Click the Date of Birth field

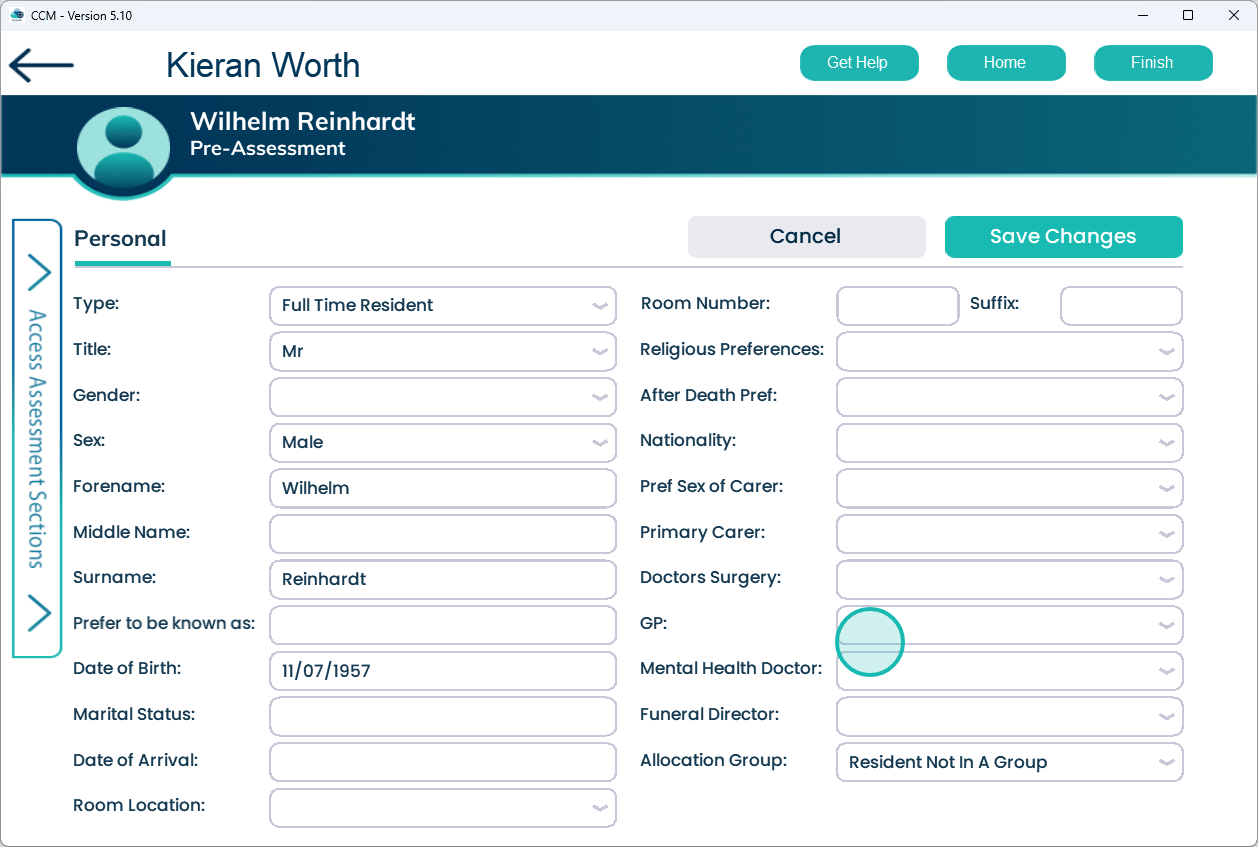(442, 671)
